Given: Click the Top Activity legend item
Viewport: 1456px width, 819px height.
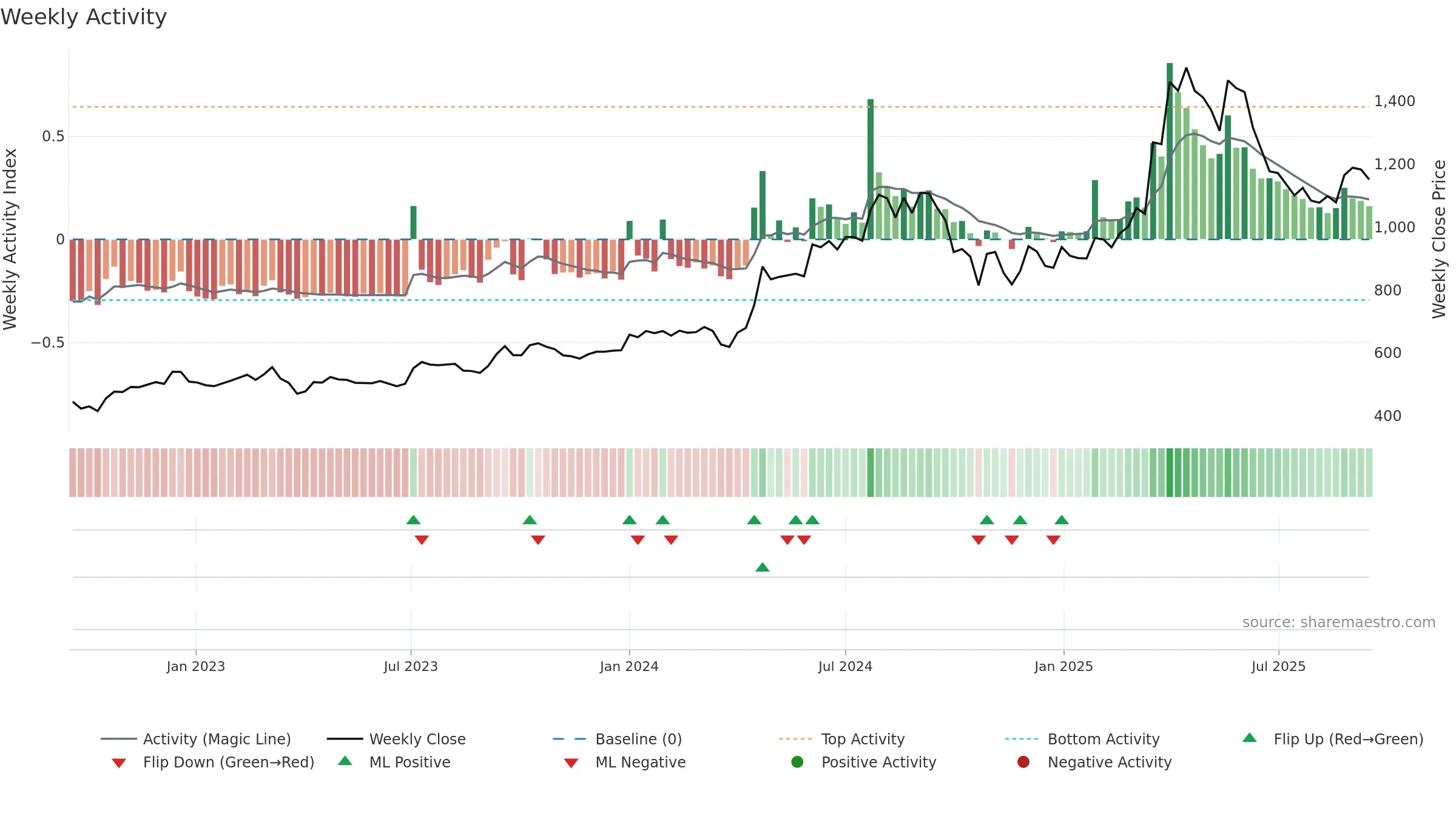Looking at the screenshot, I should pos(841,739).
